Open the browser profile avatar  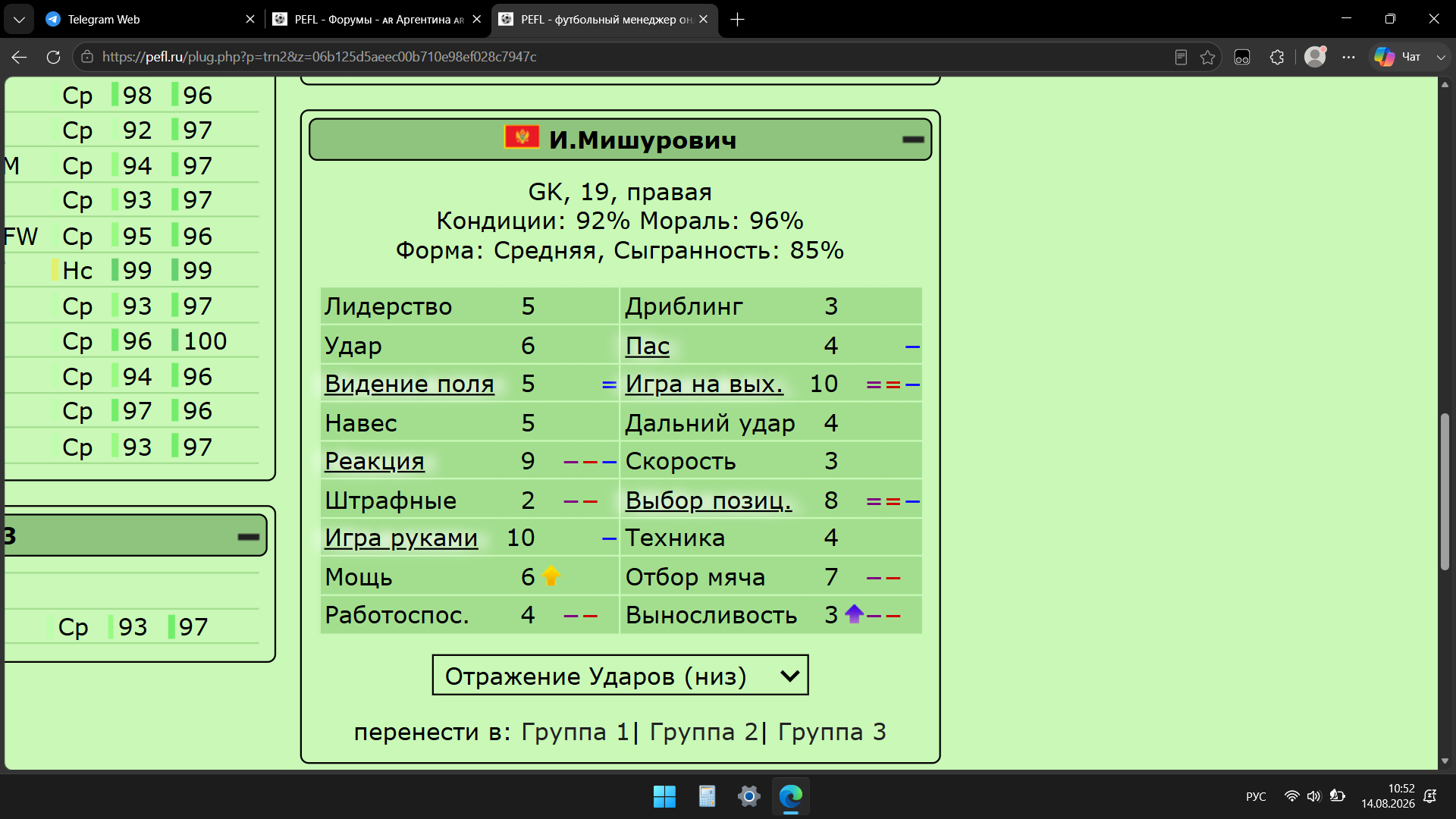(x=1315, y=57)
